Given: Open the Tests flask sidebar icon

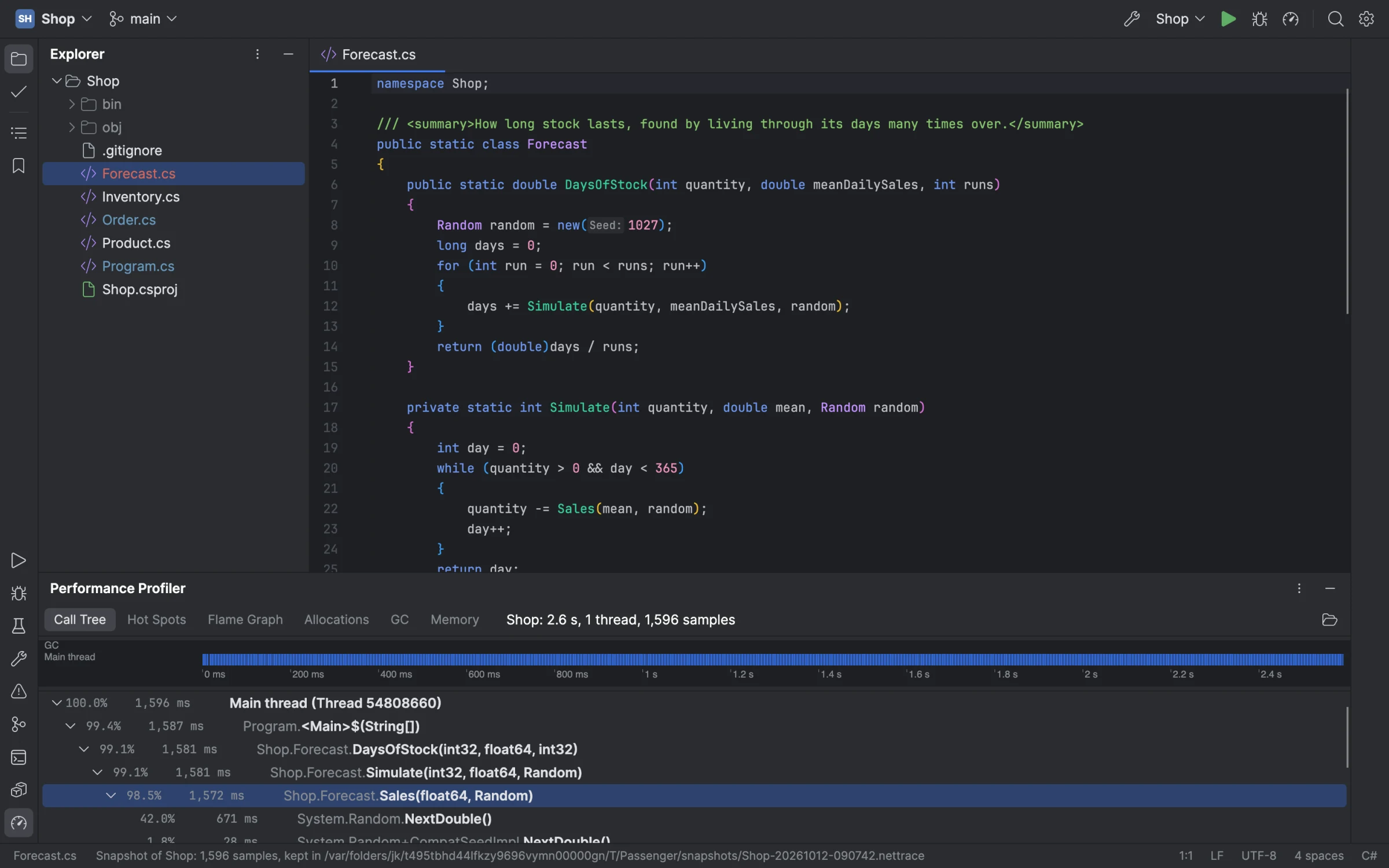Looking at the screenshot, I should pyautogui.click(x=19, y=626).
